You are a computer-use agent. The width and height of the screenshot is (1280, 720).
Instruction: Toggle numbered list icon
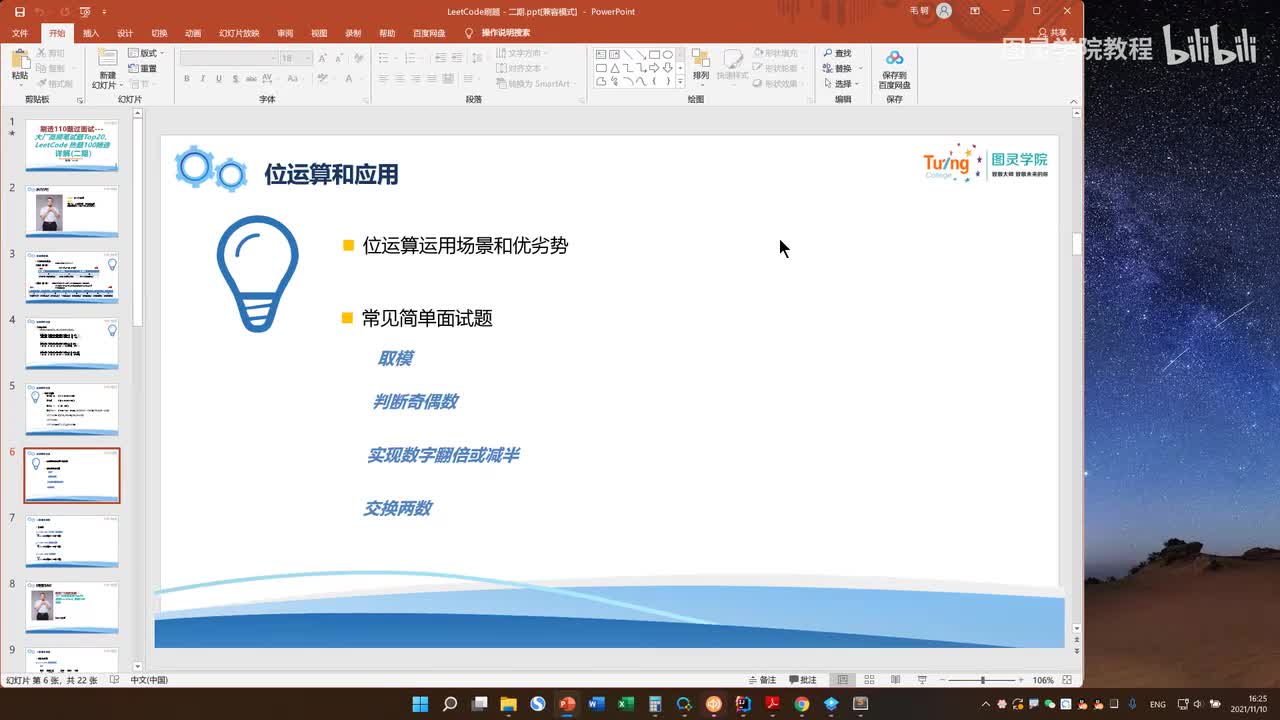tap(411, 59)
